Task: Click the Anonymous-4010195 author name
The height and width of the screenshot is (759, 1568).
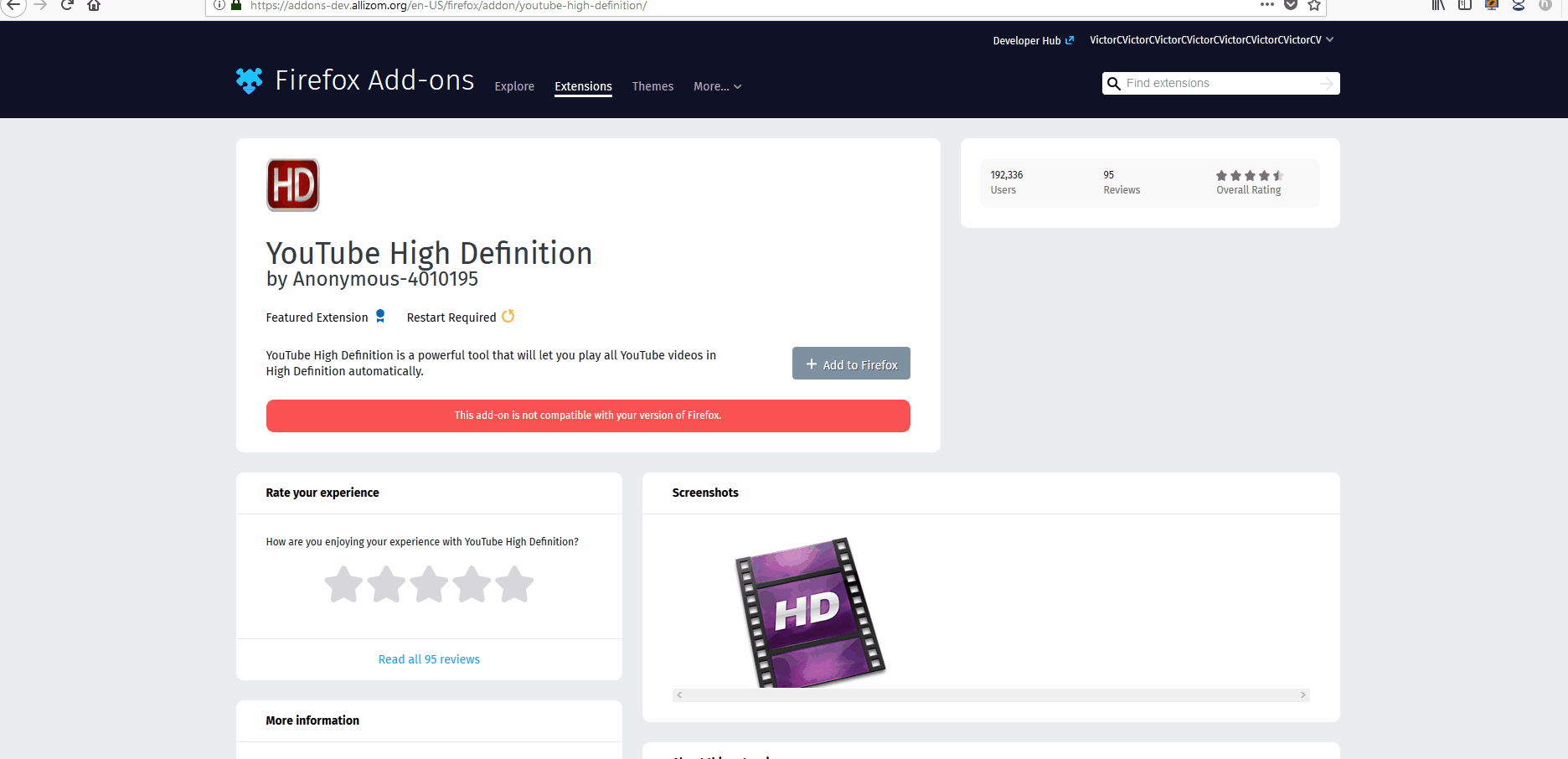Action: pos(385,279)
